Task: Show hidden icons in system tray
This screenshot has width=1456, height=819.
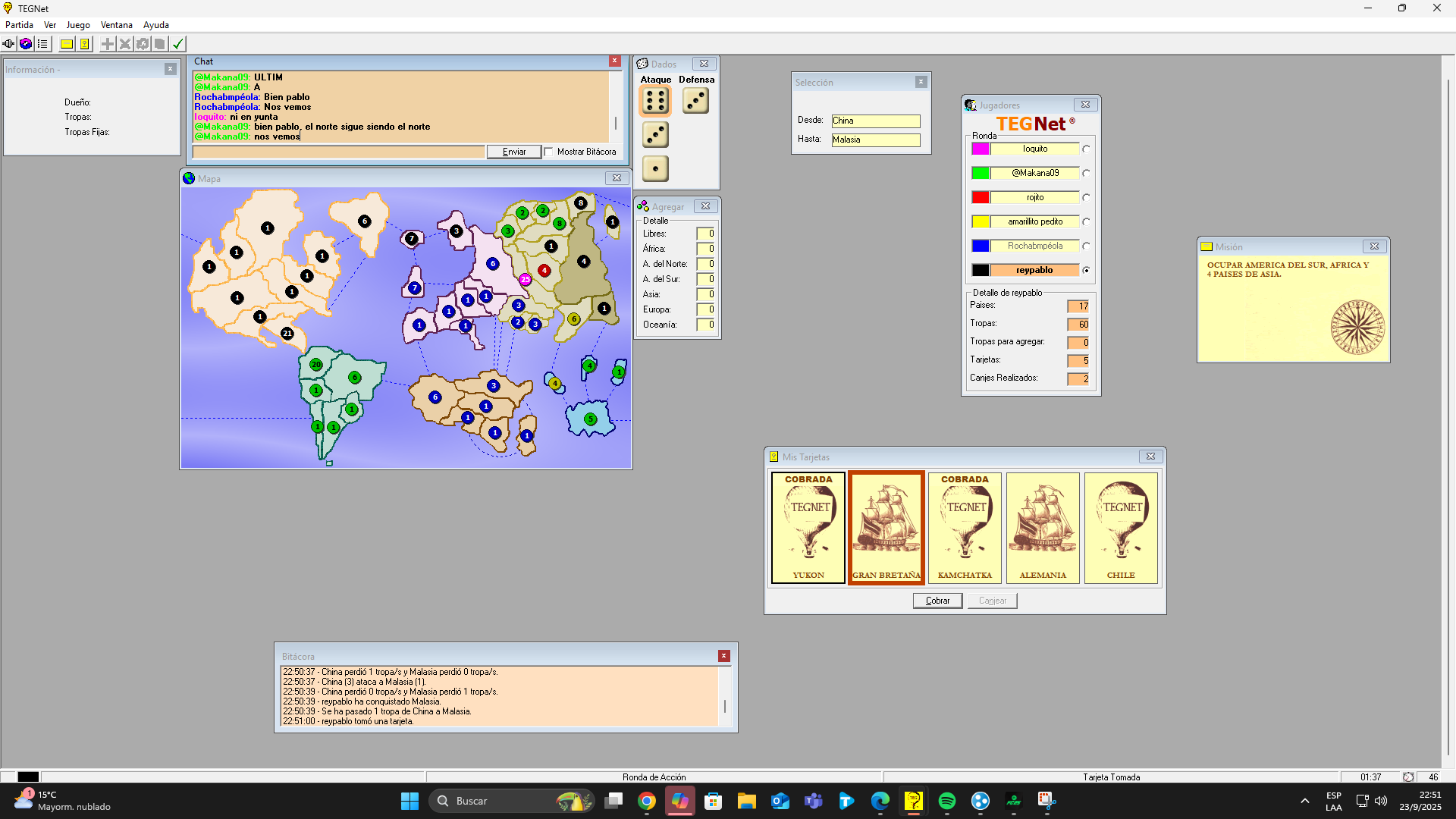Action: point(1304,801)
